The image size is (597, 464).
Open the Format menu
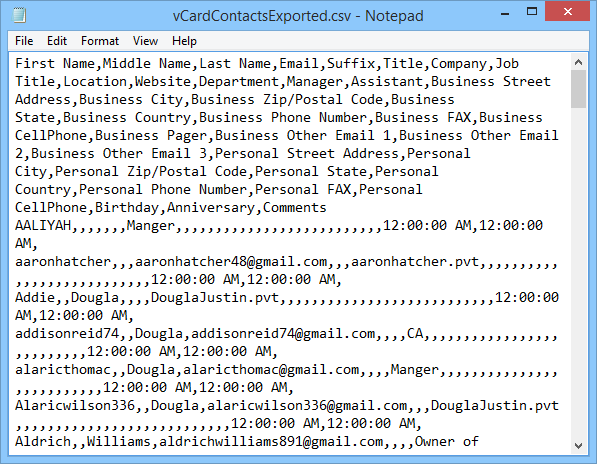tap(100, 41)
